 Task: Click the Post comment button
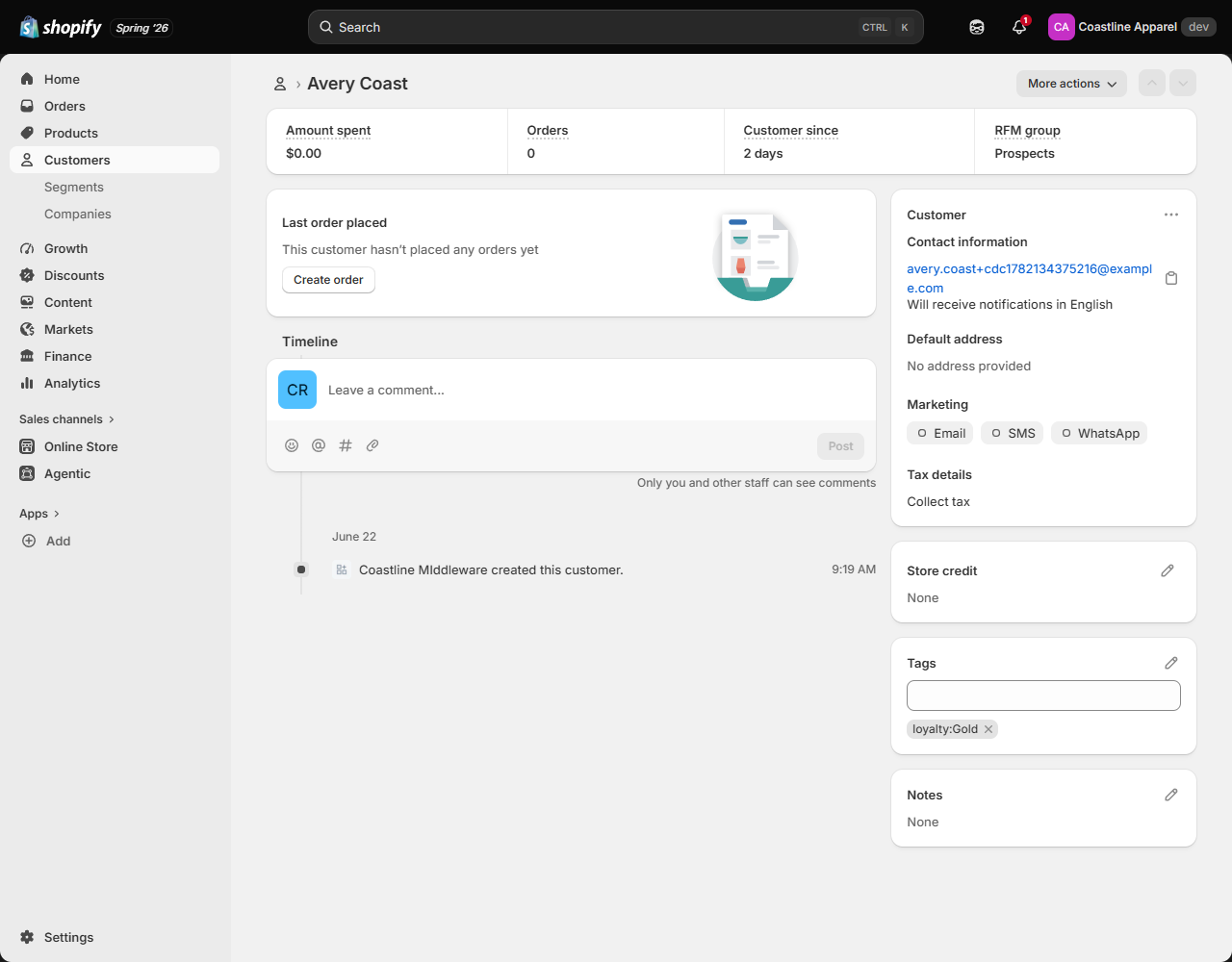tap(840, 446)
